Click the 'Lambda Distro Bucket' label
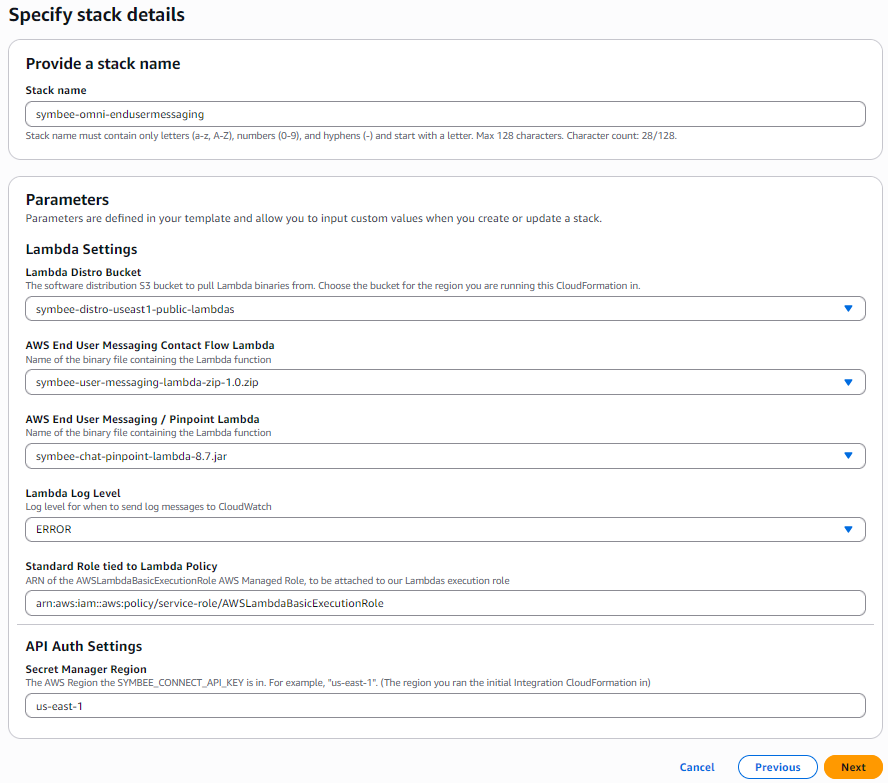The height and width of the screenshot is (783, 888). click(x=83, y=272)
